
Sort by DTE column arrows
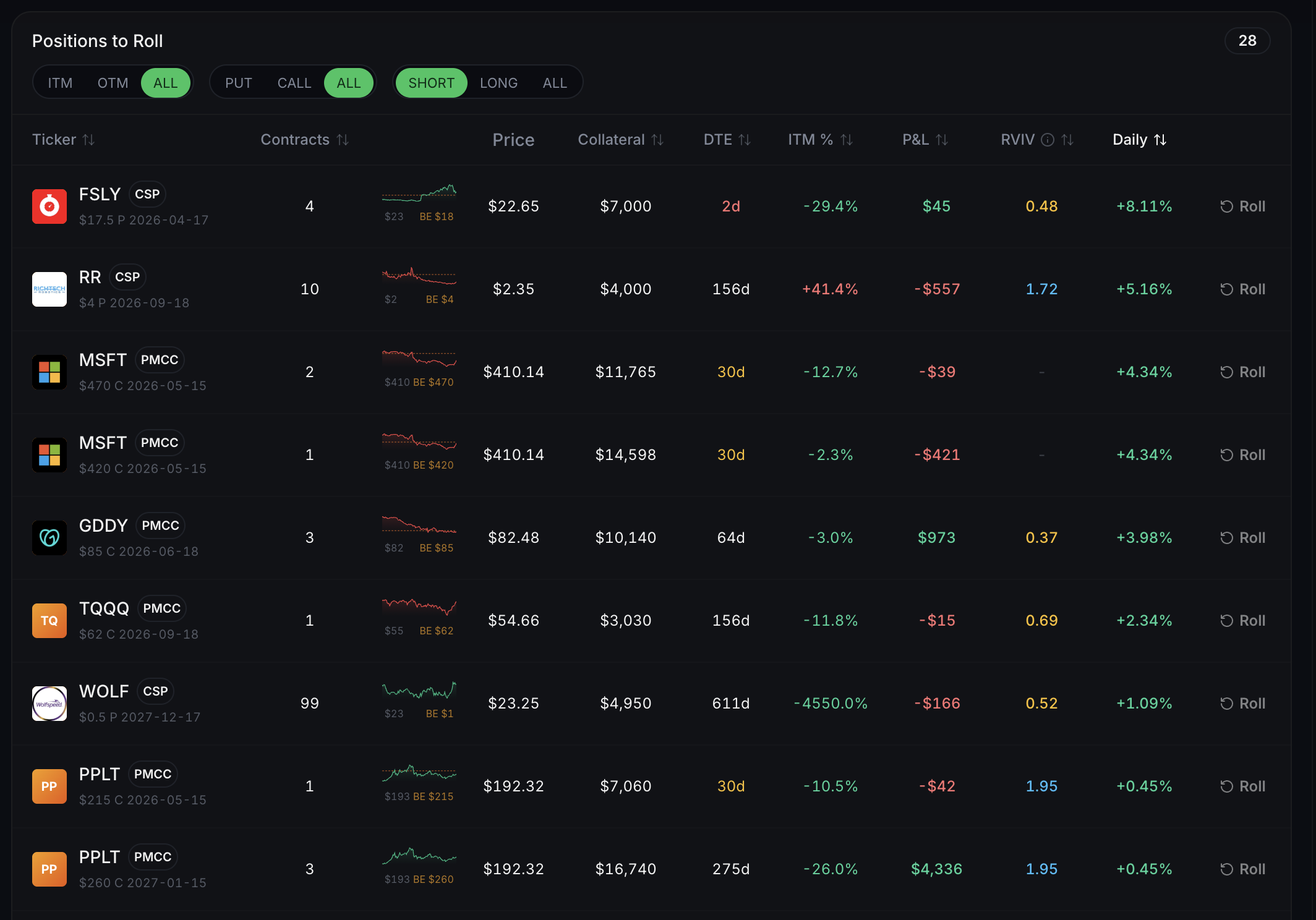745,140
